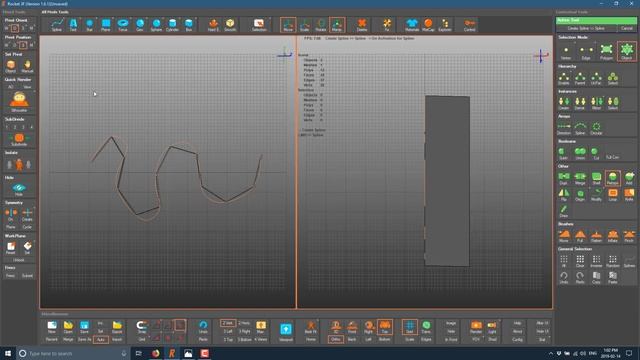This screenshot has height=360, width=640.
Task: Click Select All in General Selection
Action: [564, 261]
